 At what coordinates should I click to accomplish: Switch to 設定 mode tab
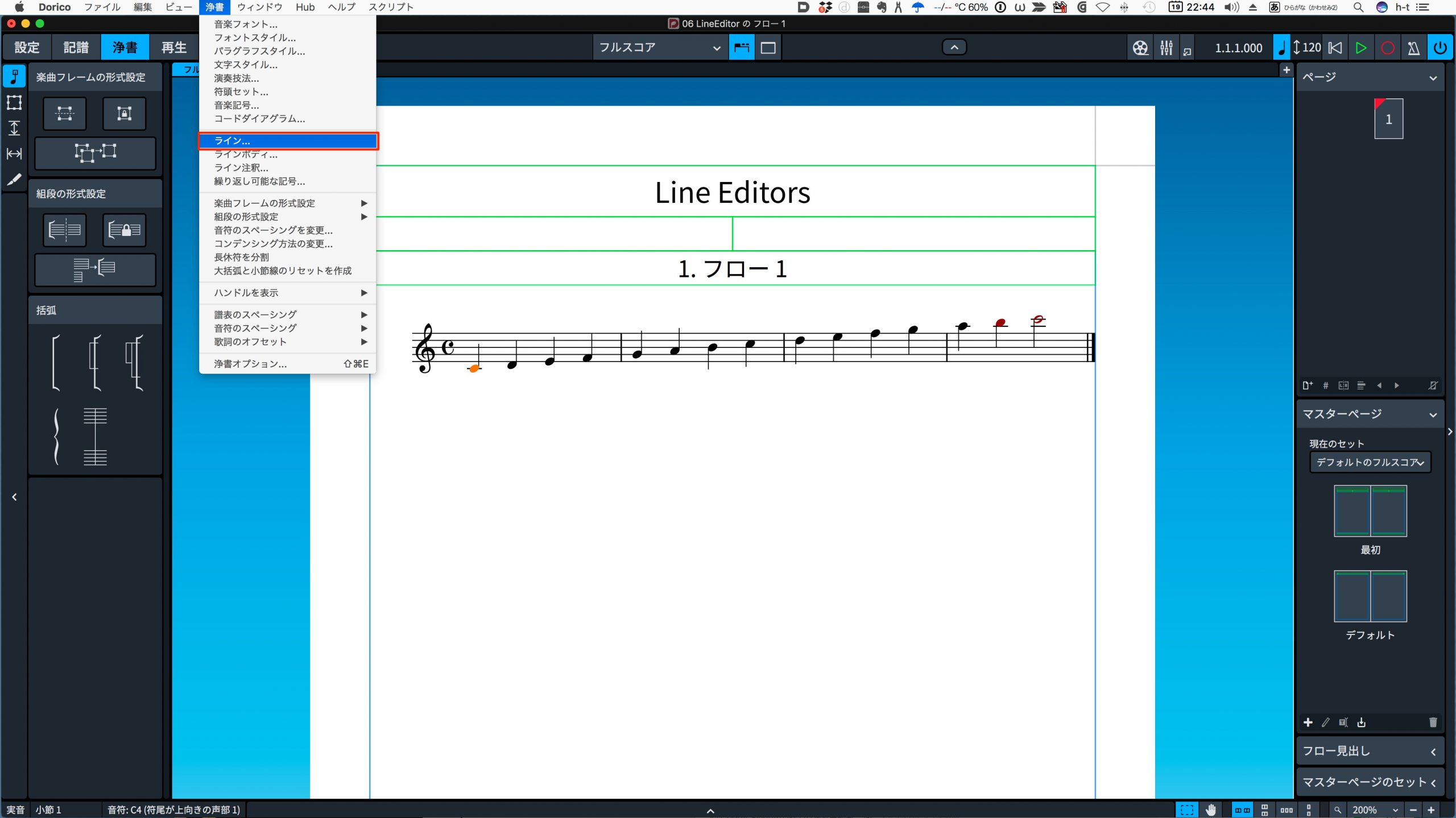coord(27,47)
